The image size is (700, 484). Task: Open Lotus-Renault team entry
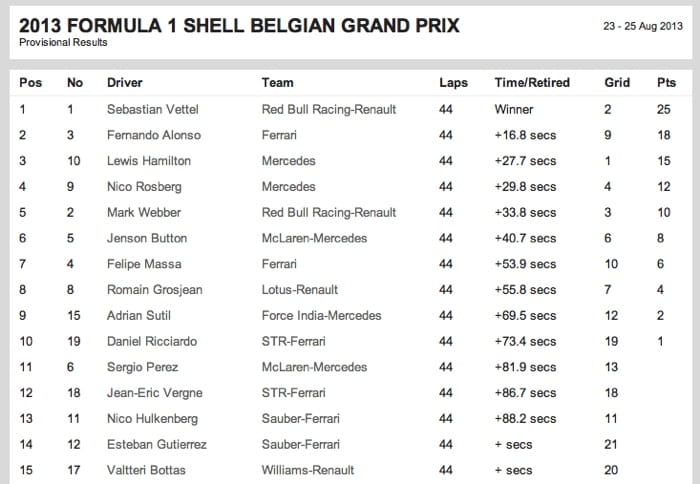(x=300, y=290)
